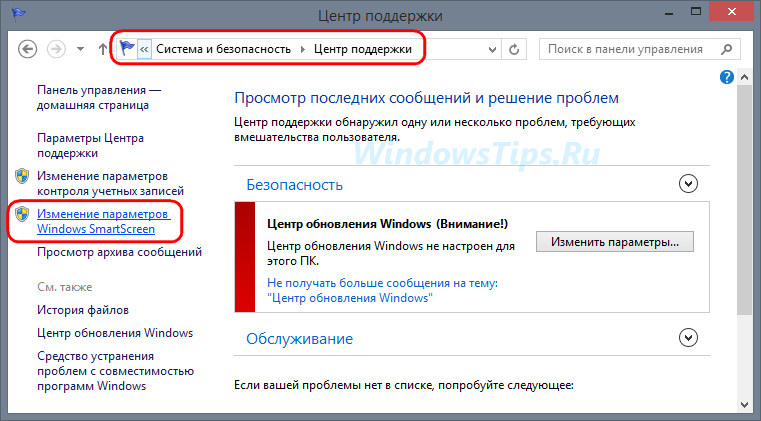The width and height of the screenshot is (761, 421).
Task: Expand the arrow after 'Система и безопасность'
Action: 303,49
